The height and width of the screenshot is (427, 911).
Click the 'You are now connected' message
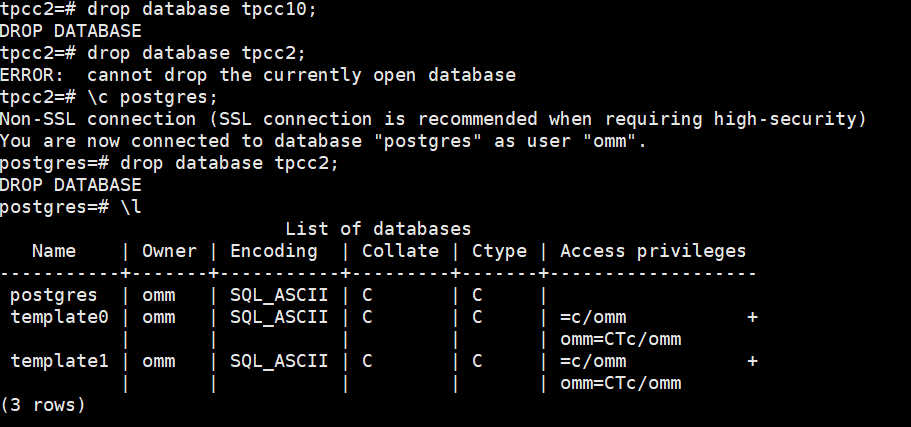click(x=323, y=141)
